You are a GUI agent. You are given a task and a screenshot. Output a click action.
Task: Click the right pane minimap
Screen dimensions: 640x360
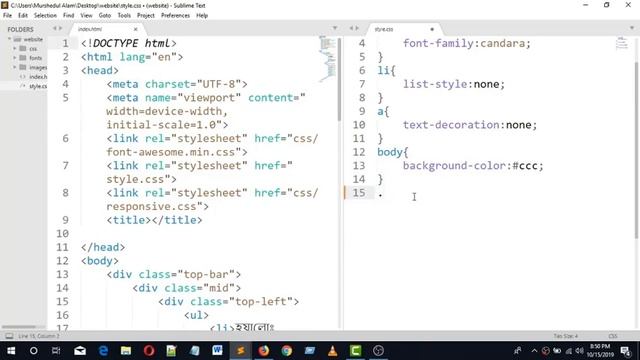point(622,43)
